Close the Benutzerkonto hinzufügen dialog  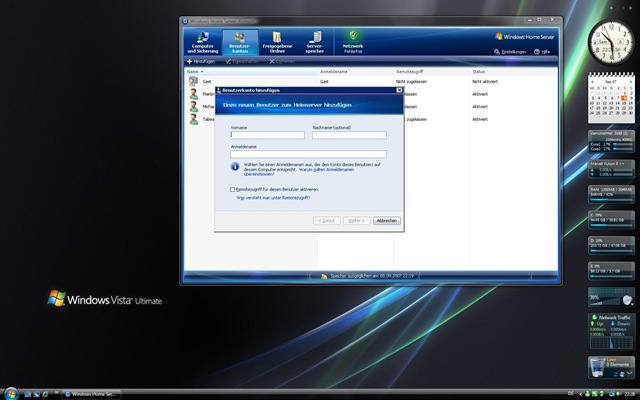(399, 90)
